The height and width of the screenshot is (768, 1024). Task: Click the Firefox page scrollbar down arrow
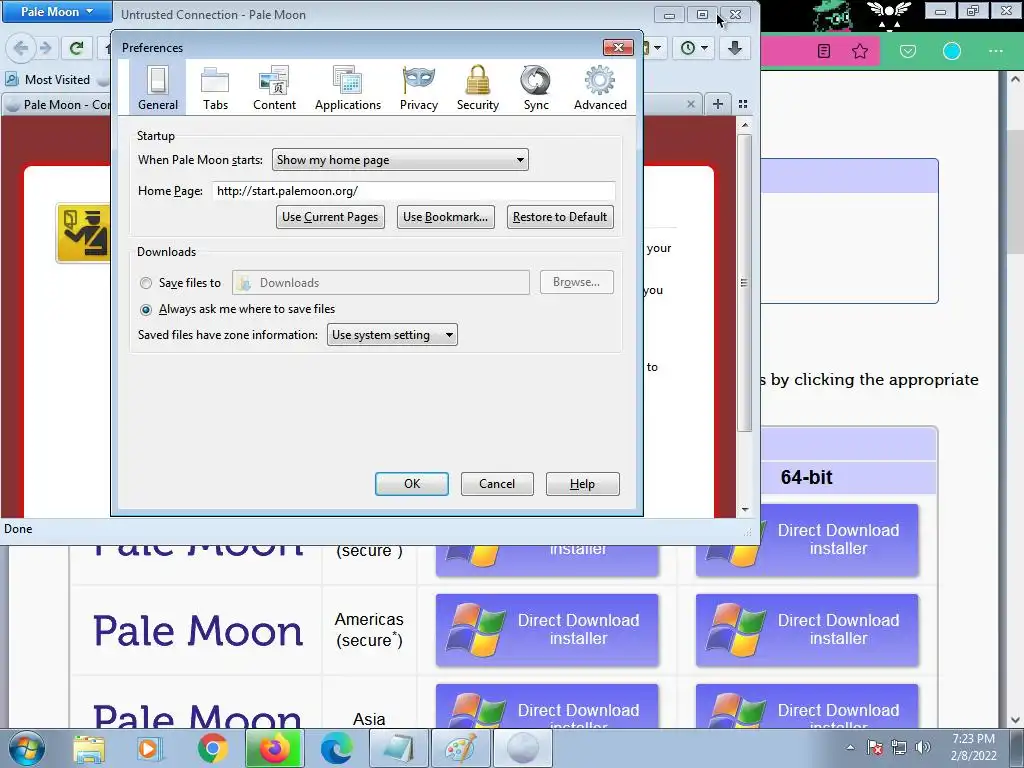click(x=1016, y=720)
